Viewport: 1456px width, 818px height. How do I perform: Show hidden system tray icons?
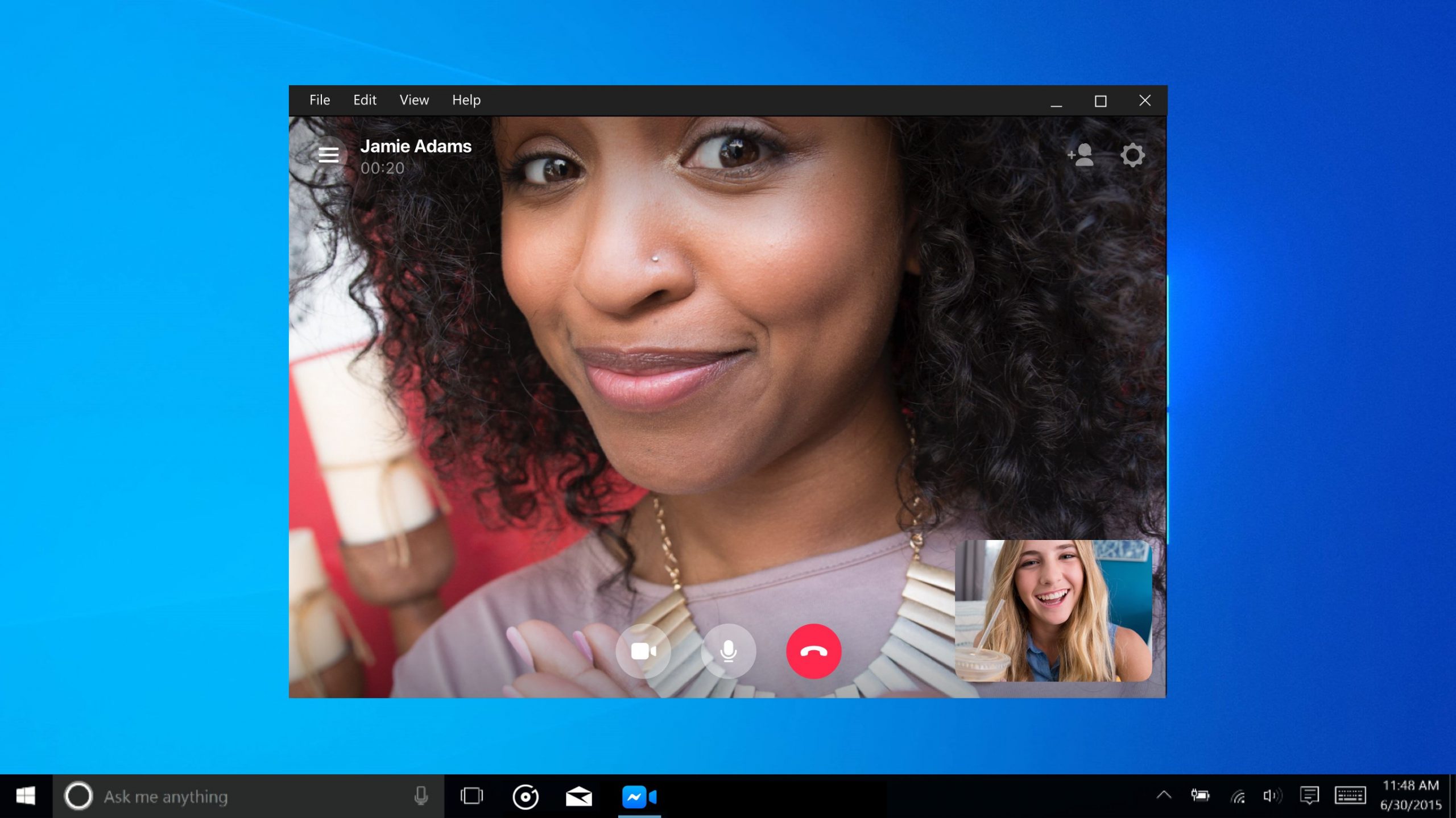1164,795
